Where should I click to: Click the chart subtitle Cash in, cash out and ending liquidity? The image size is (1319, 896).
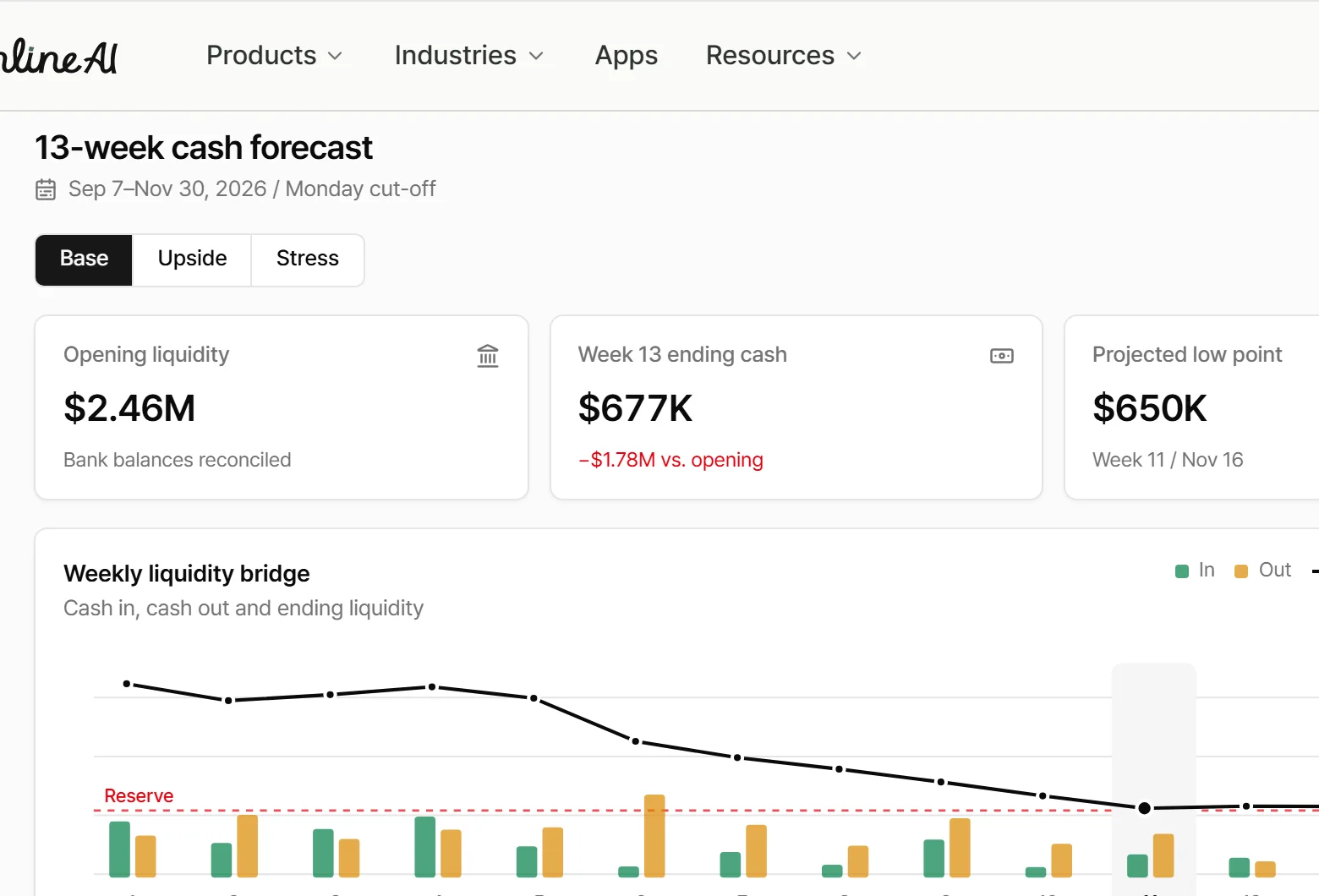coord(244,609)
